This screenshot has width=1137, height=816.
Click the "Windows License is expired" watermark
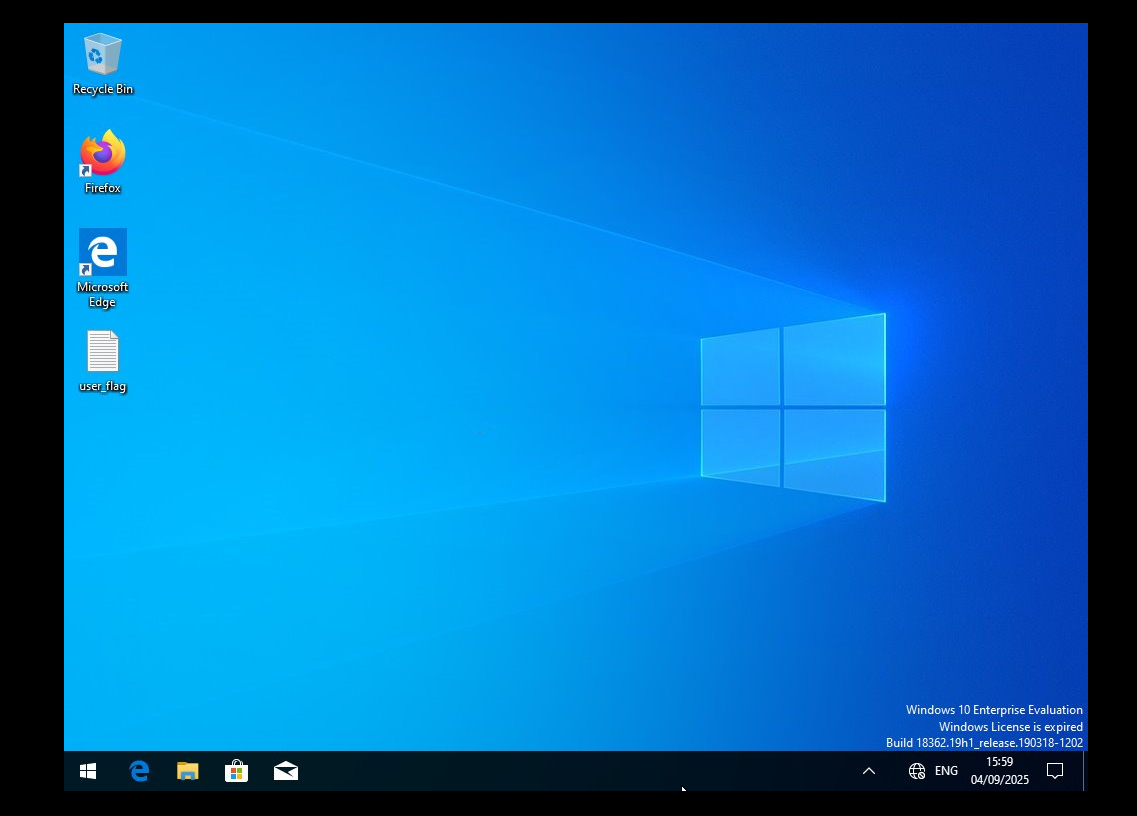(x=1010, y=727)
